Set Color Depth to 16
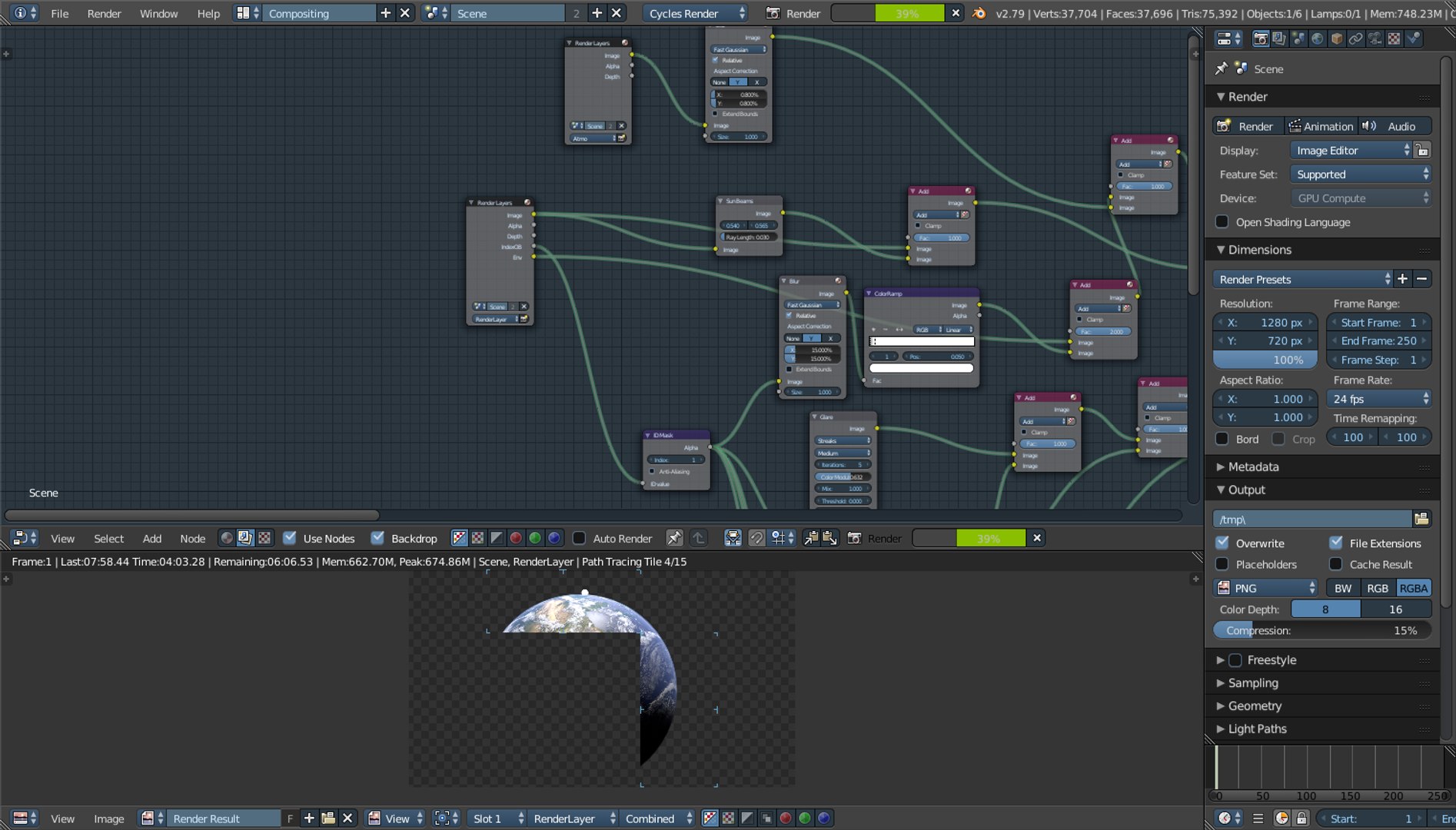The image size is (1456, 830). point(1395,609)
